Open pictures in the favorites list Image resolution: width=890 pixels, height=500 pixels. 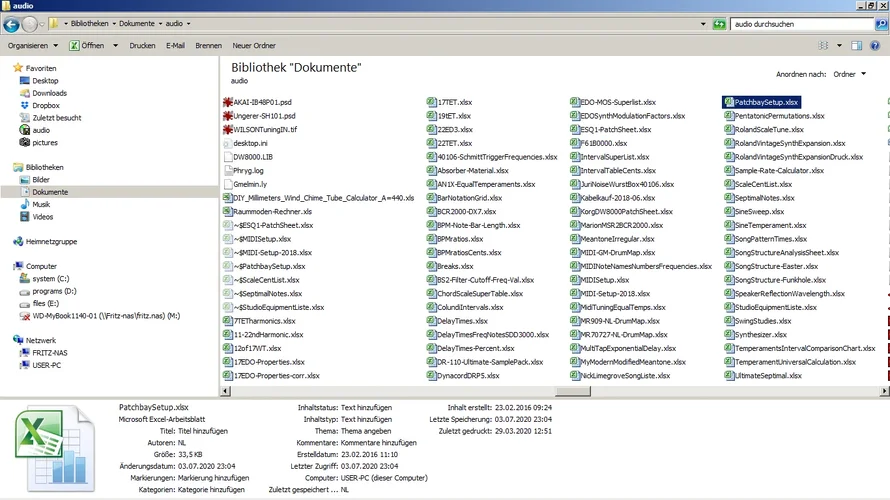(45, 143)
